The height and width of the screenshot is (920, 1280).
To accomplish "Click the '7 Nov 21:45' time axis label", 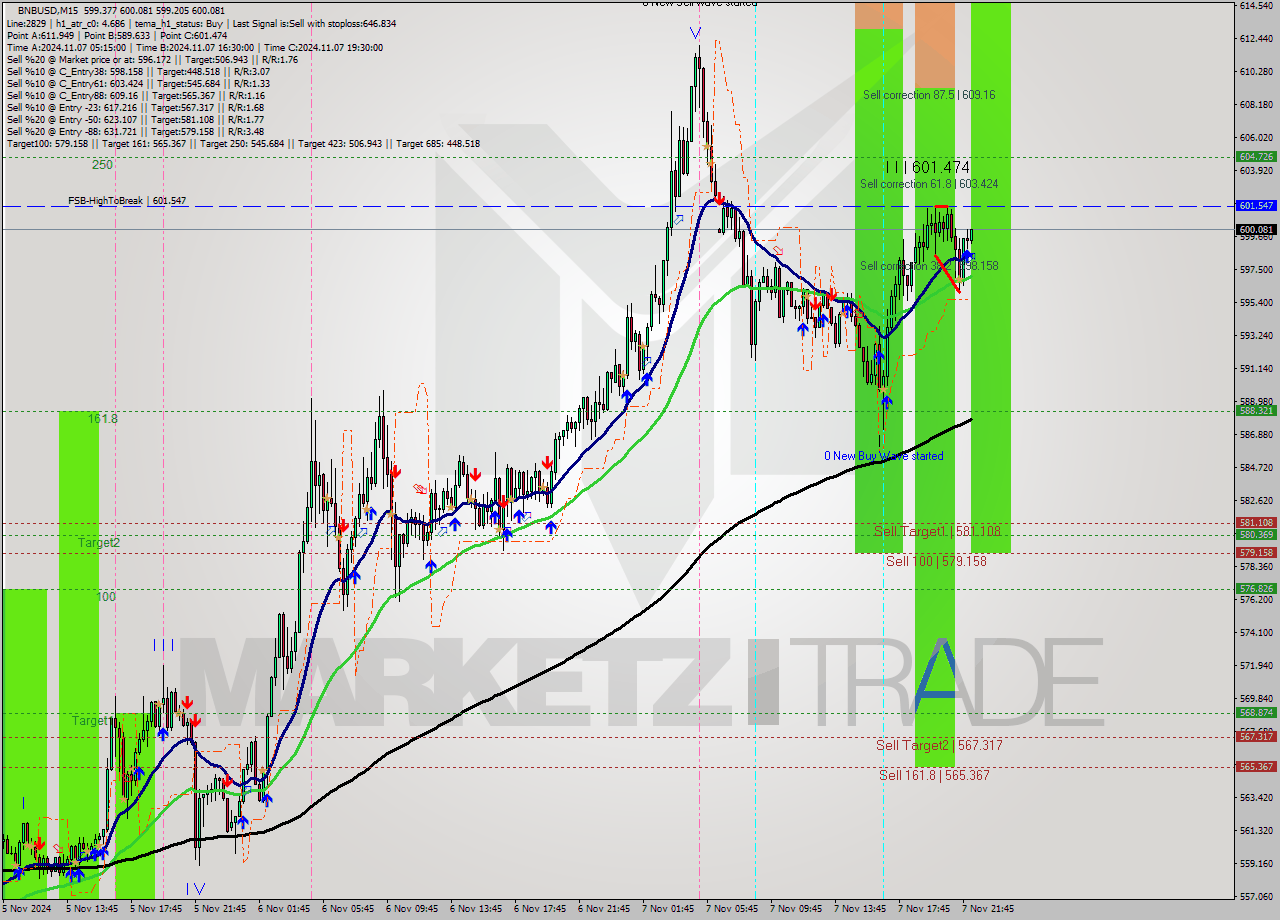I will pos(988,908).
